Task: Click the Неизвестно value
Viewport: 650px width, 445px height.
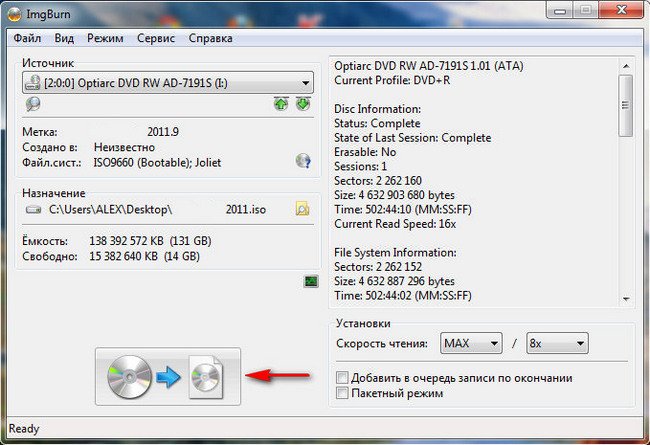Action: pyautogui.click(x=124, y=147)
